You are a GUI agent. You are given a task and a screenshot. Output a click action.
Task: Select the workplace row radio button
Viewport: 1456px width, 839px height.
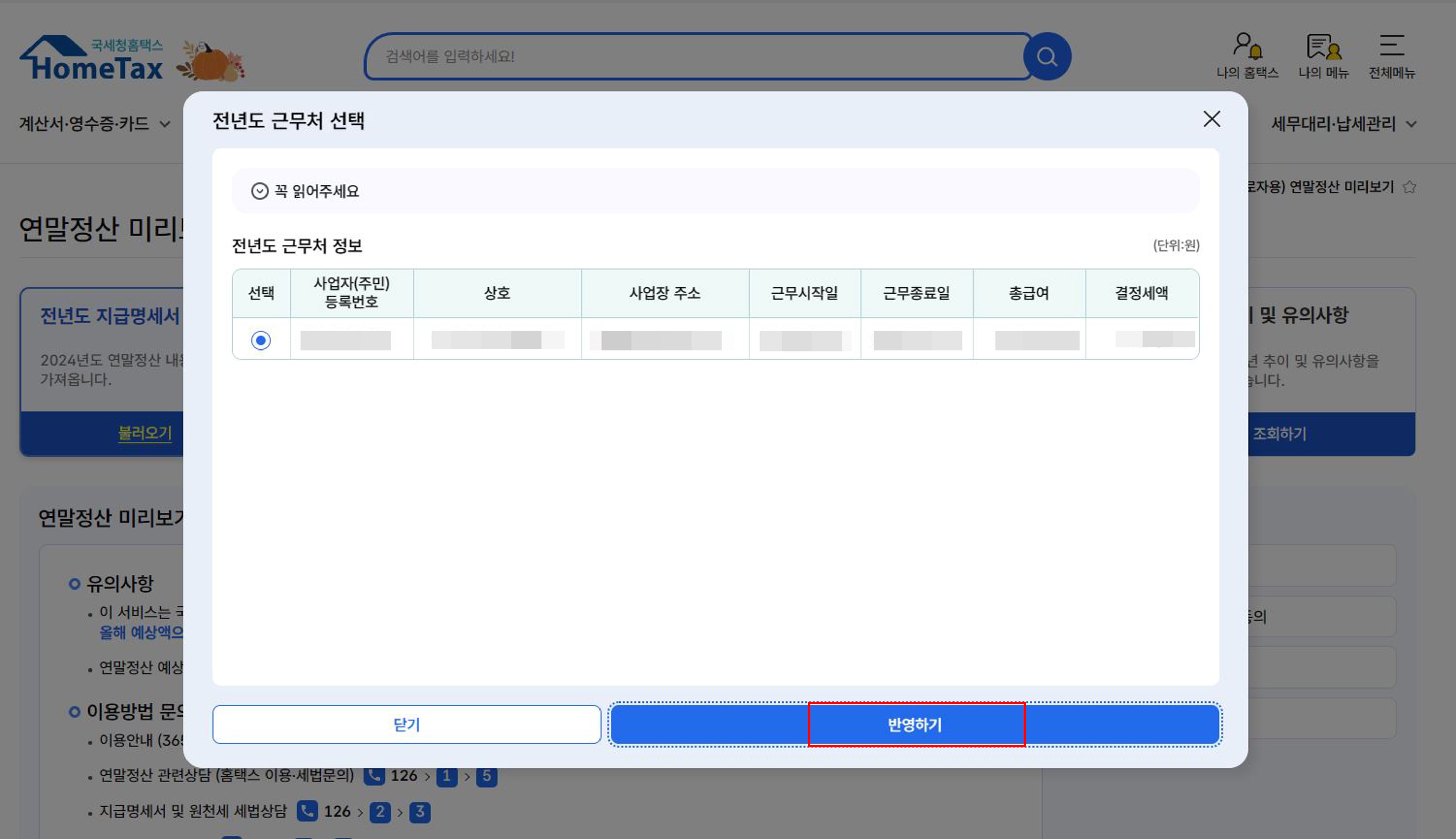[260, 340]
